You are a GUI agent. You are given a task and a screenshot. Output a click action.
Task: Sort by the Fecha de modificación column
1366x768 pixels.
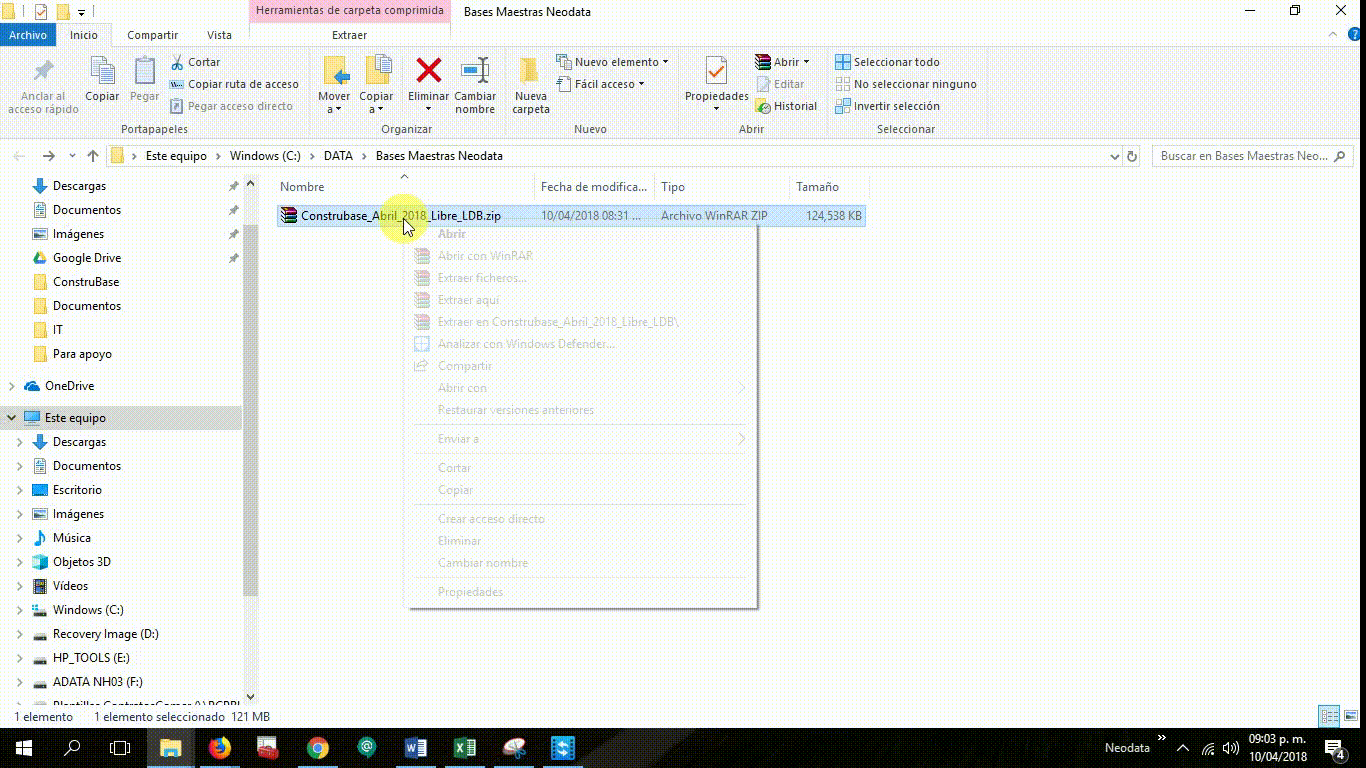[x=594, y=187]
